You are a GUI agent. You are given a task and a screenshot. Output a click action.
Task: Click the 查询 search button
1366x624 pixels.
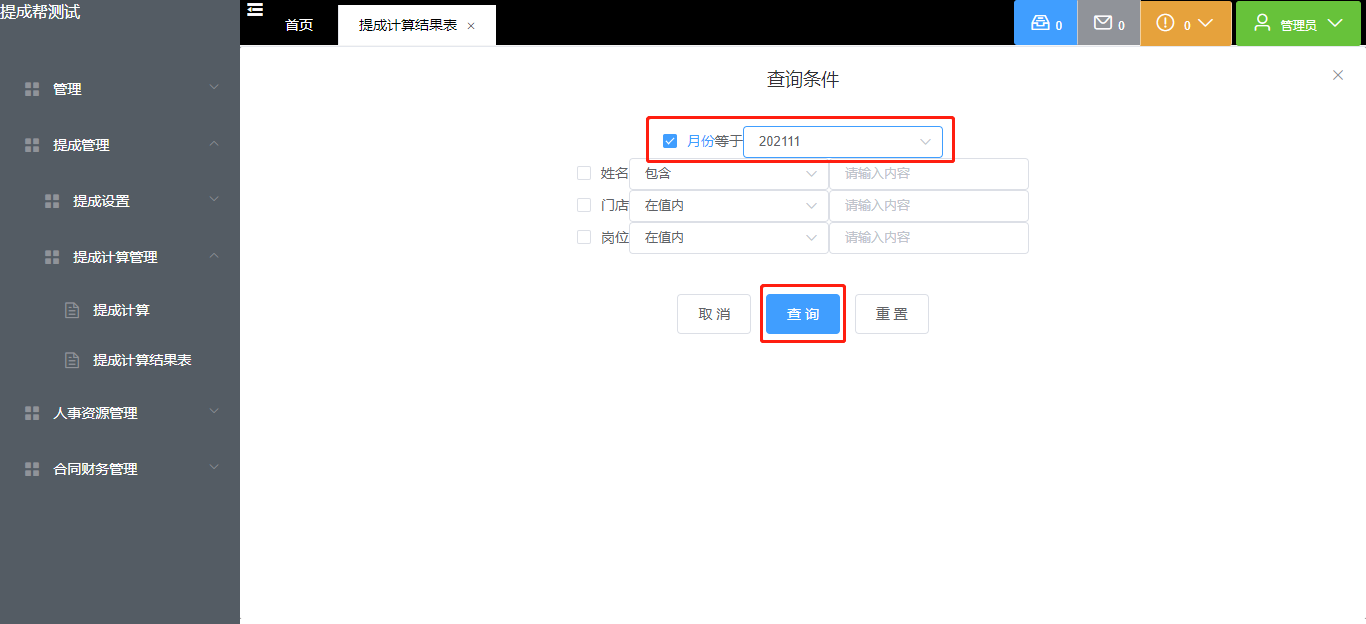[802, 313]
